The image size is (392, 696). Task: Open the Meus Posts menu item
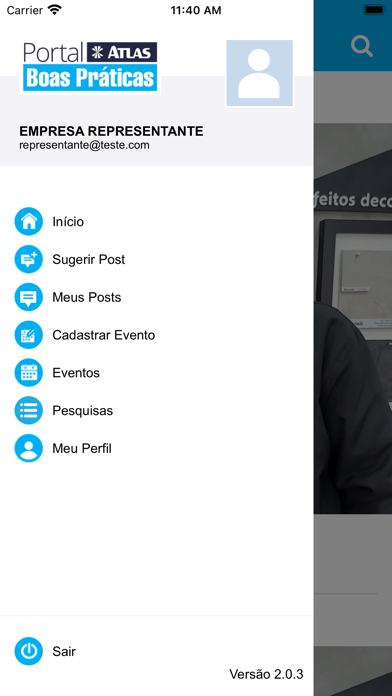[87, 297]
